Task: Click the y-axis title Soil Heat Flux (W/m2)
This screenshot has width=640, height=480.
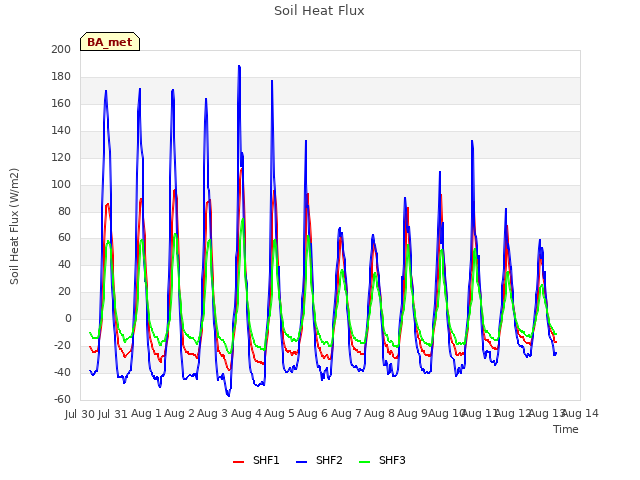Action: click(14, 226)
